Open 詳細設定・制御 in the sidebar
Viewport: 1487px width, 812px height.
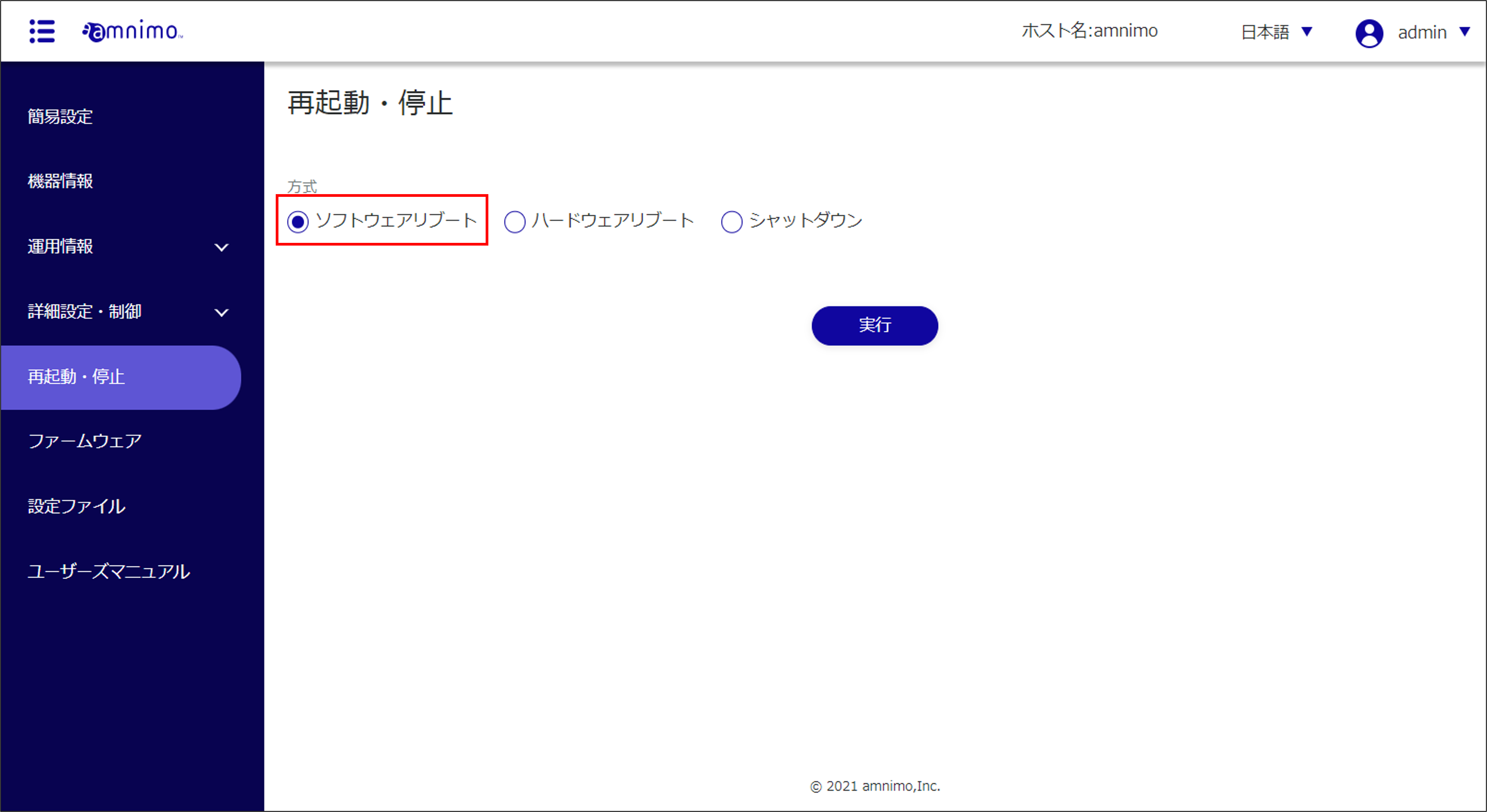[x=85, y=312]
